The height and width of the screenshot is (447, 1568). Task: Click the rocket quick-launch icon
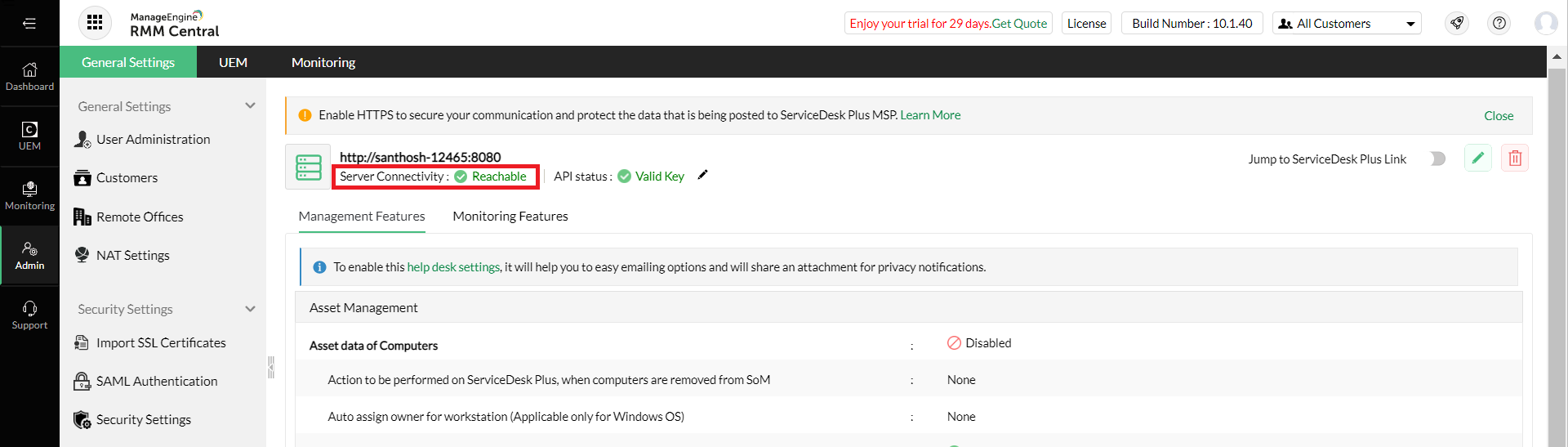[1457, 23]
